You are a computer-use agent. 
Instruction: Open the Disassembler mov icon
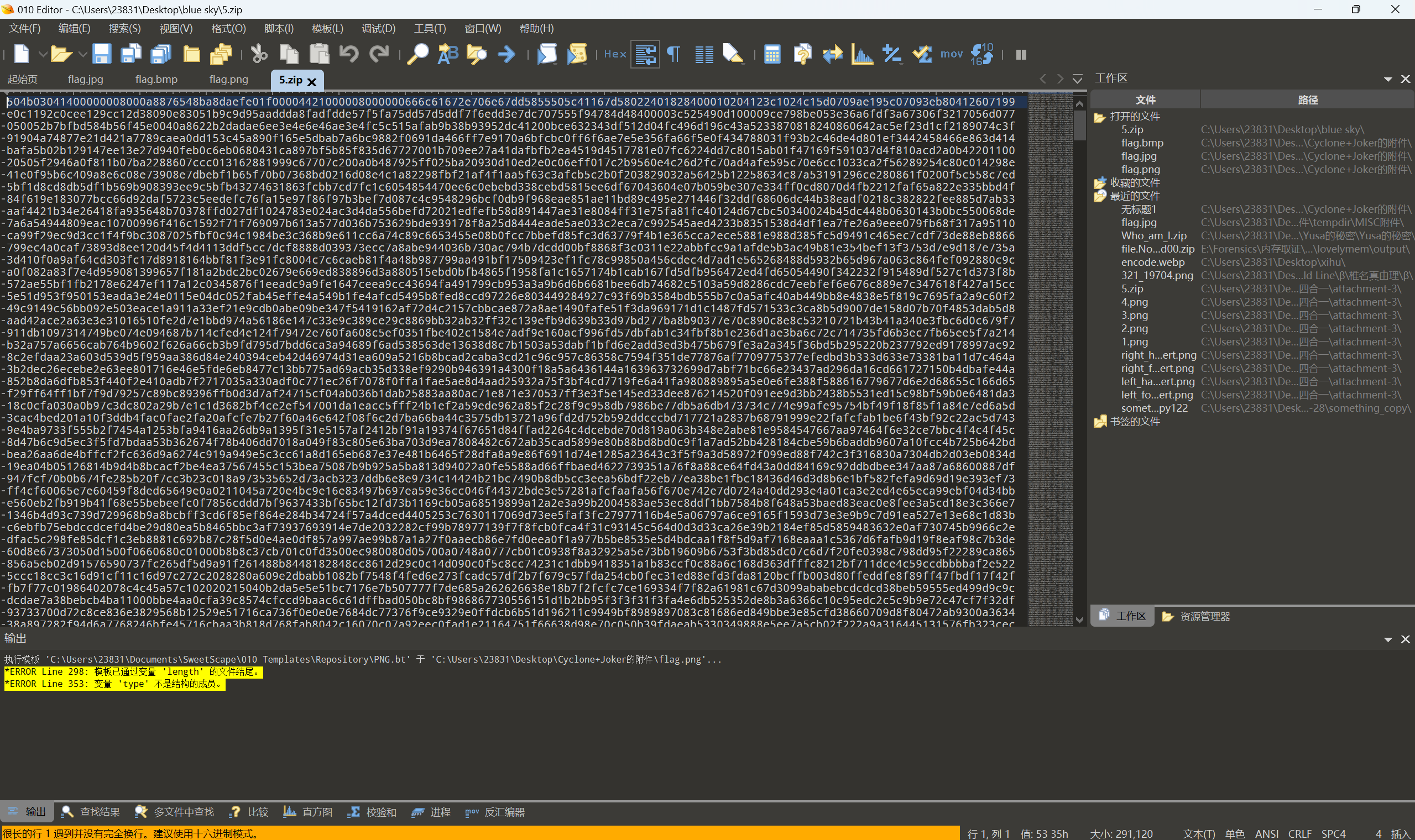(x=951, y=54)
